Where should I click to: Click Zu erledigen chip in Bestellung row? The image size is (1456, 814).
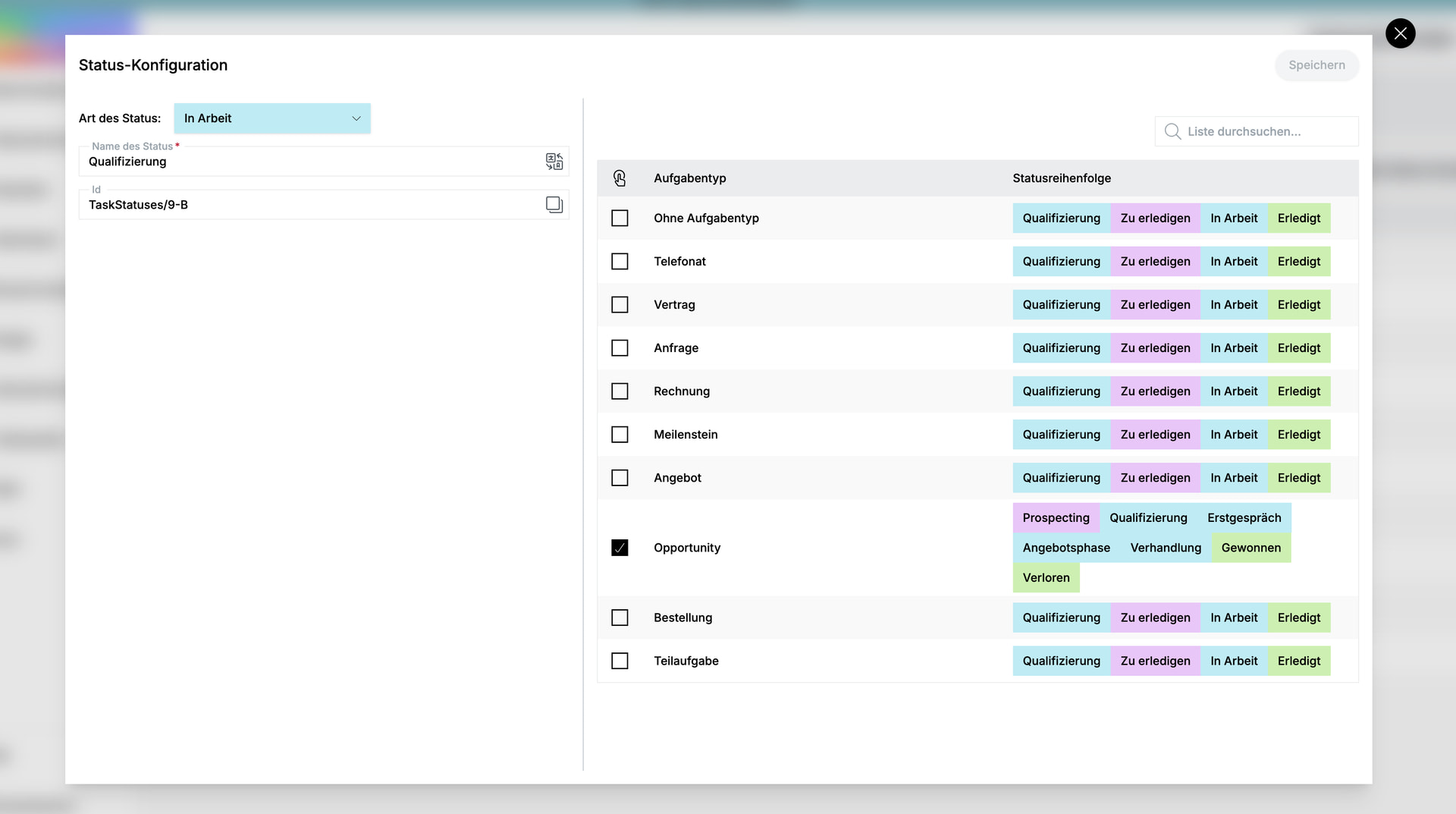pyautogui.click(x=1155, y=618)
